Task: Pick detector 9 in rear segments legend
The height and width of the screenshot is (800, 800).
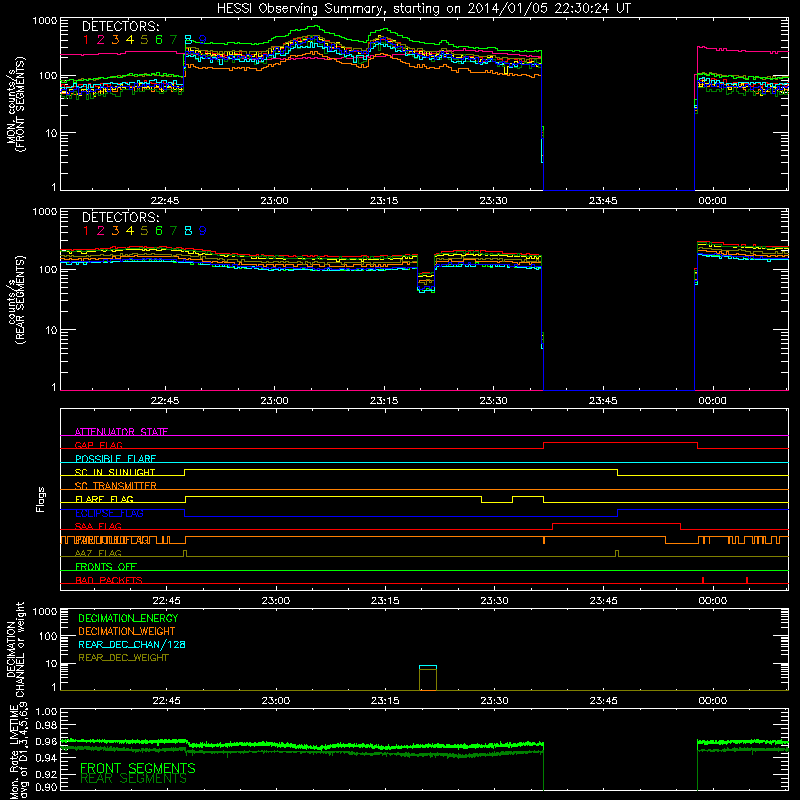Action: pos(203,231)
